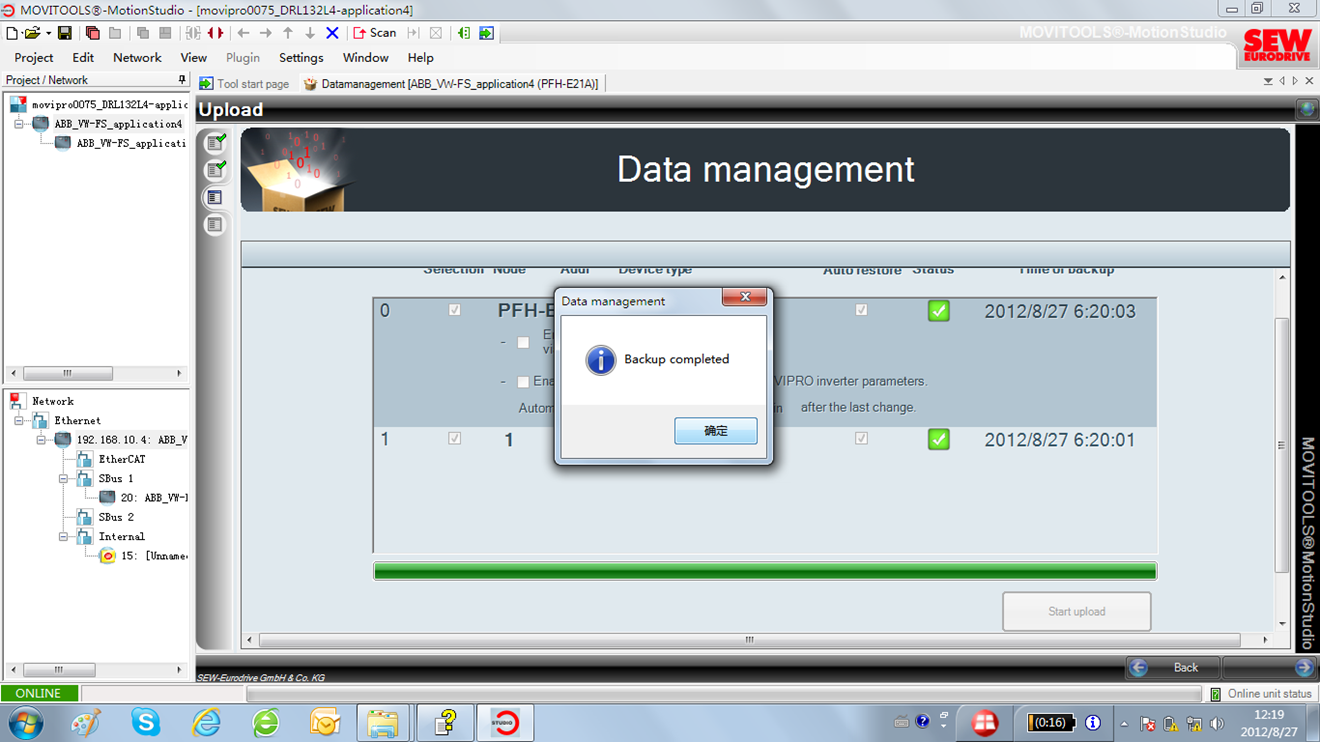Click the Scan network toolbar button
Viewport: 1320px width, 742px height.
[375, 33]
